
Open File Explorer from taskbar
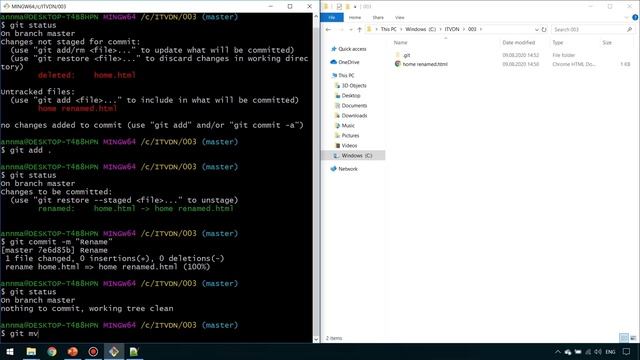31,351
